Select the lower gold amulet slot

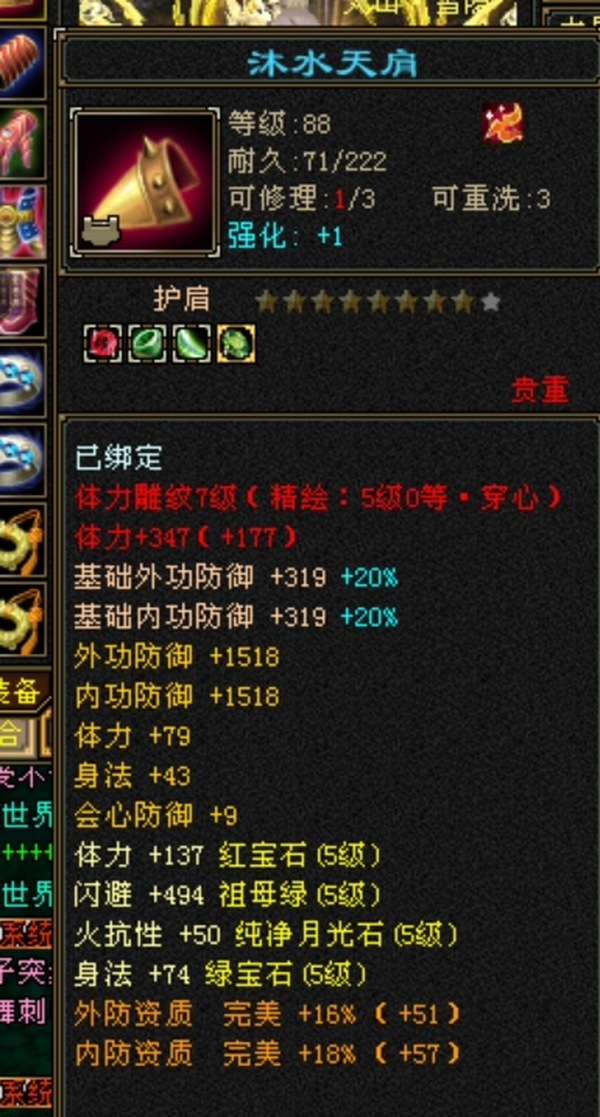point(22,619)
